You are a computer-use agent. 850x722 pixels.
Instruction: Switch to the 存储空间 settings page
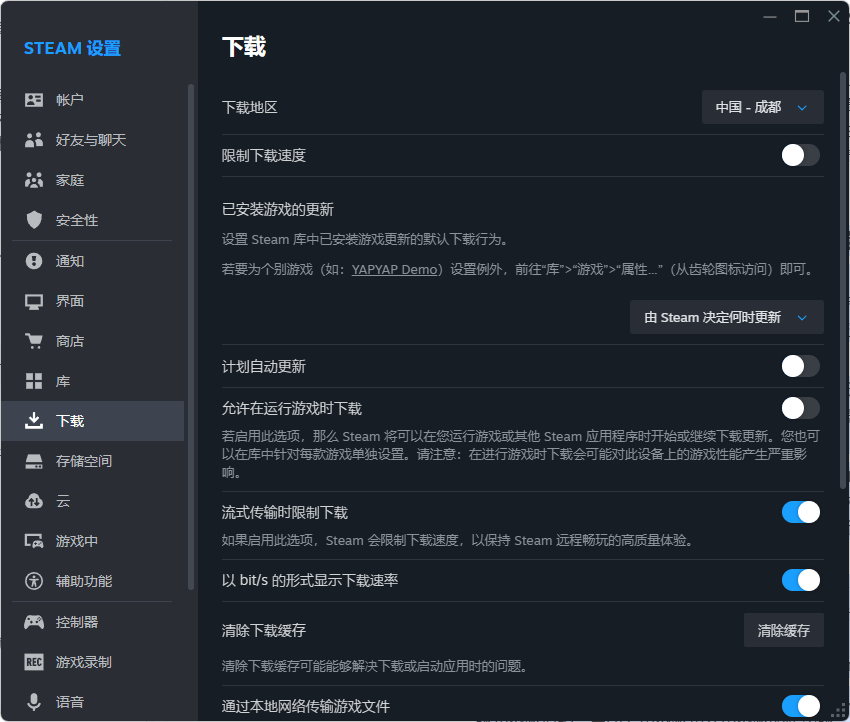84,461
